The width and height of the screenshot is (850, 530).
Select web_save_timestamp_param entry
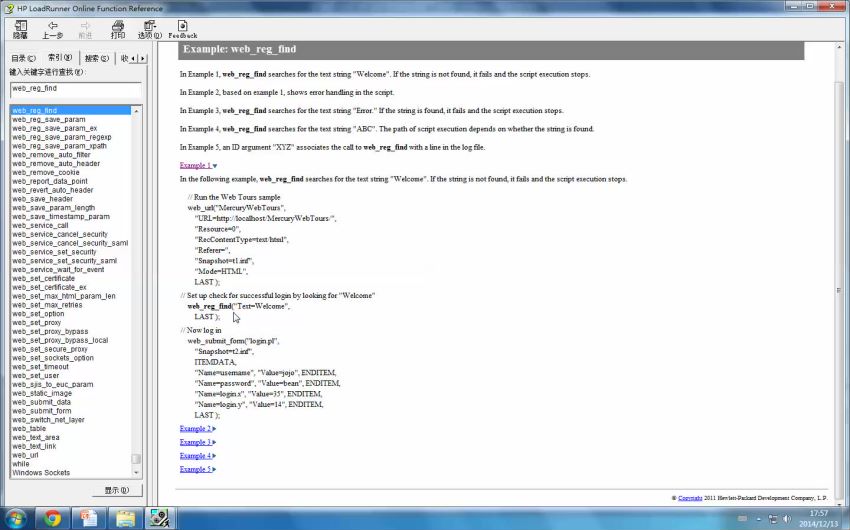pyautogui.click(x=61, y=217)
